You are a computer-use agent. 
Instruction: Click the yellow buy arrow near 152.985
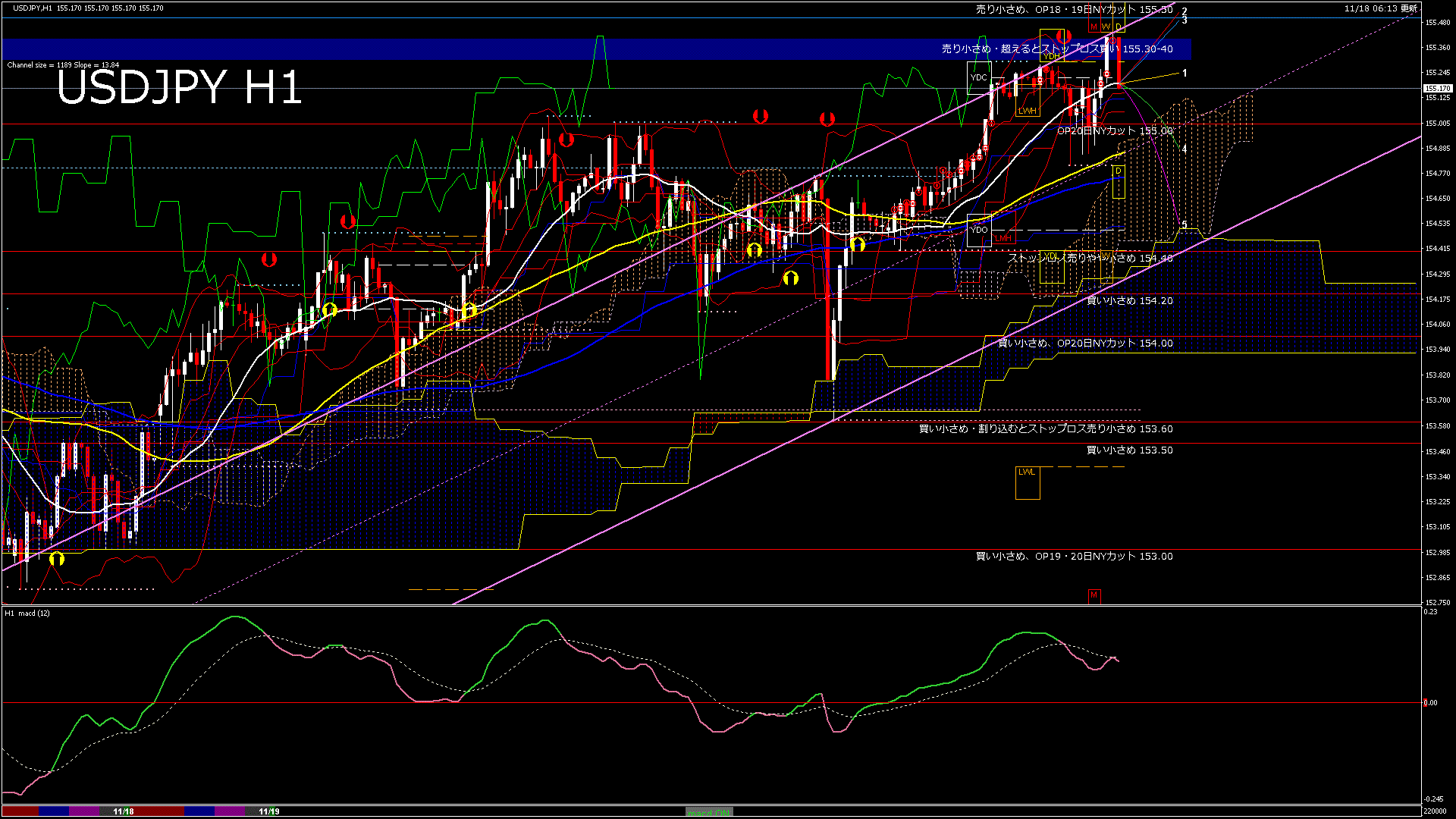[57, 559]
